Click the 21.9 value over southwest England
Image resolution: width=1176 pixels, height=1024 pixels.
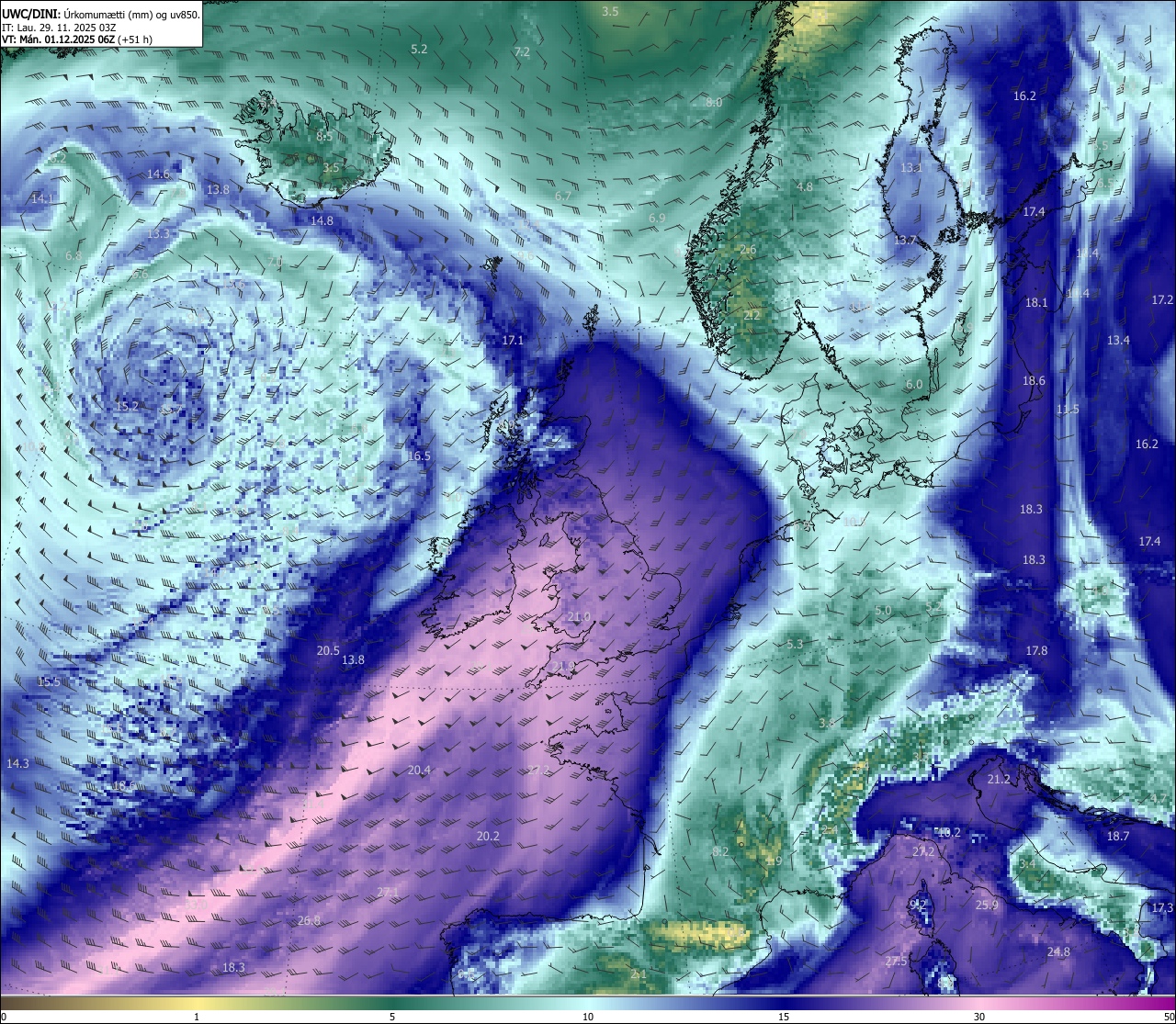pos(563,666)
